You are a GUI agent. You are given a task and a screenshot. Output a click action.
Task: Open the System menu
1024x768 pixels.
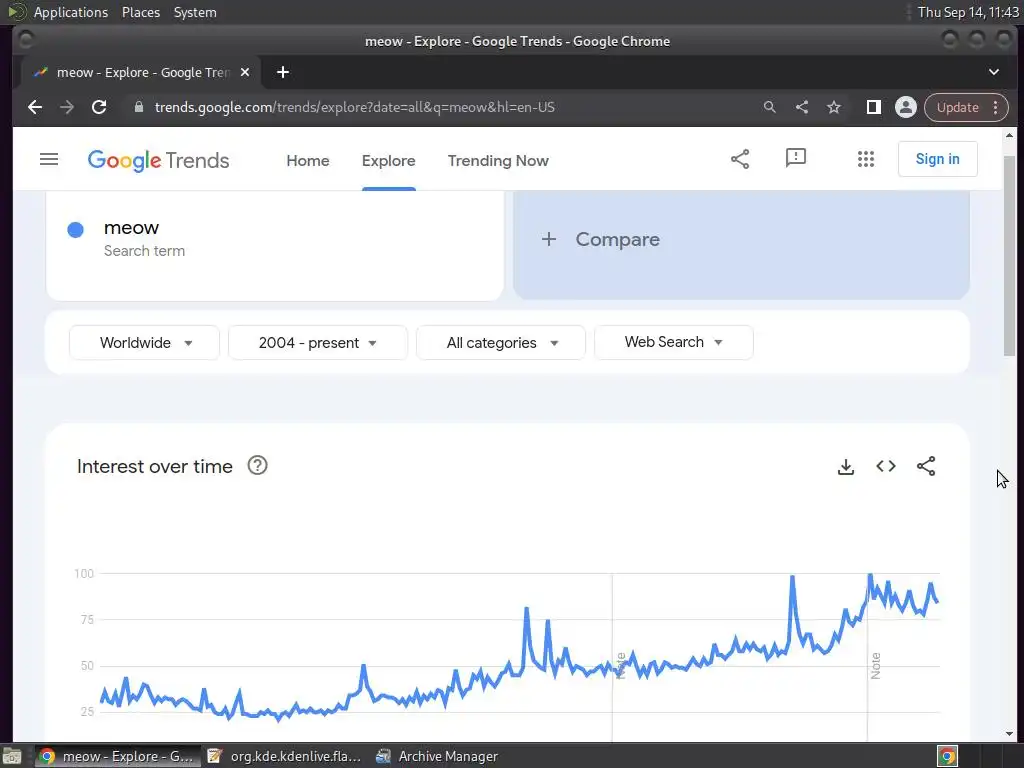195,12
